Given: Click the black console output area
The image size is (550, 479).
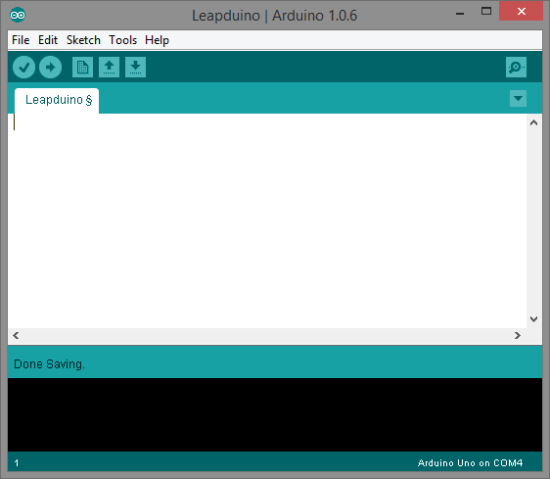Looking at the screenshot, I should point(275,414).
